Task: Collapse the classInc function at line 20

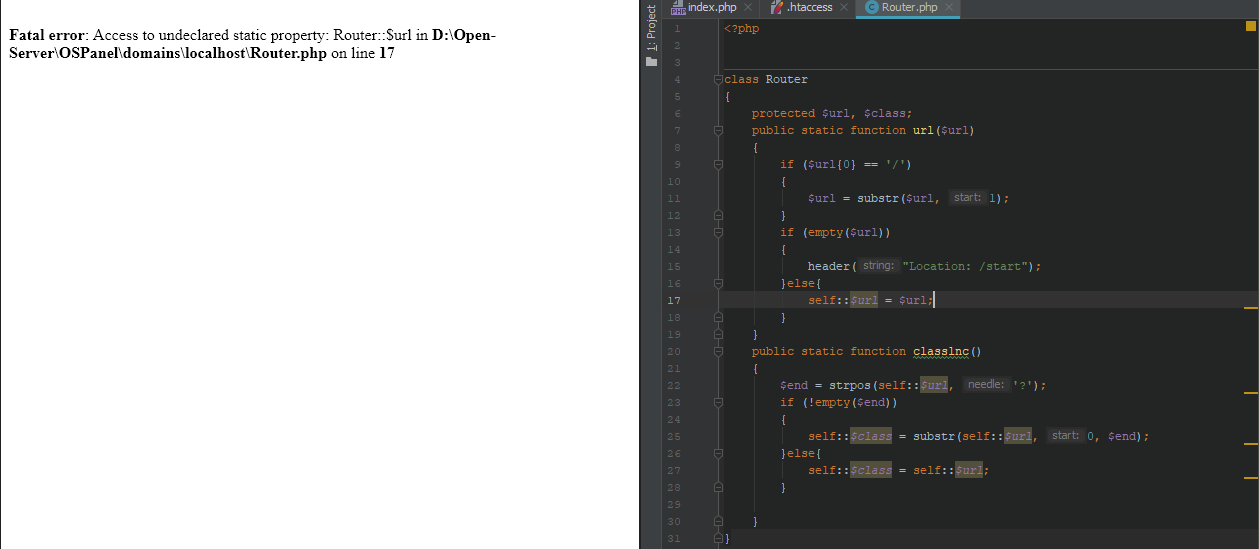Action: [x=718, y=351]
